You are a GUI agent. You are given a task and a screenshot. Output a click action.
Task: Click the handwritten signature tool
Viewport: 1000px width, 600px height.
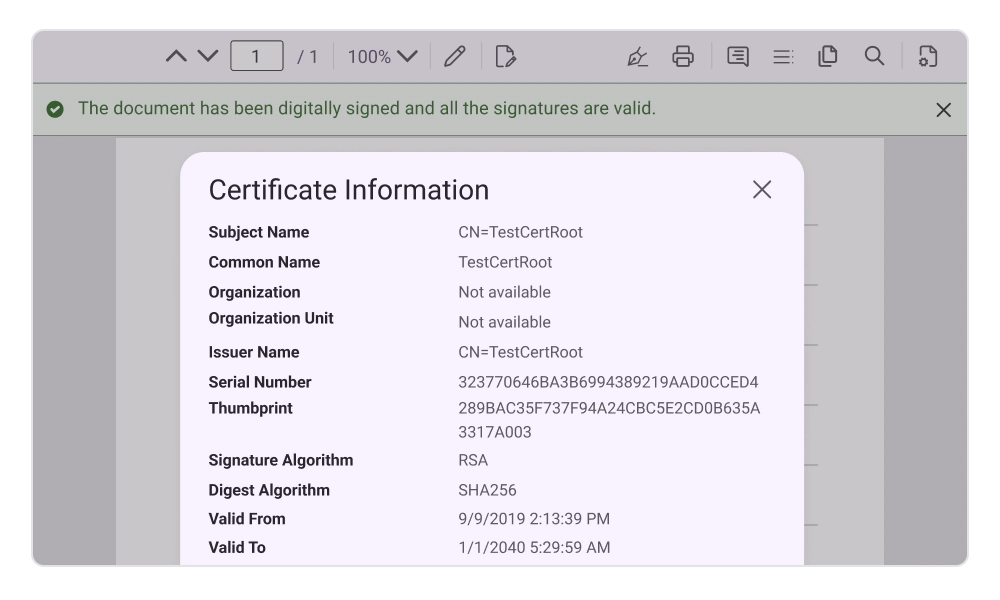point(637,57)
